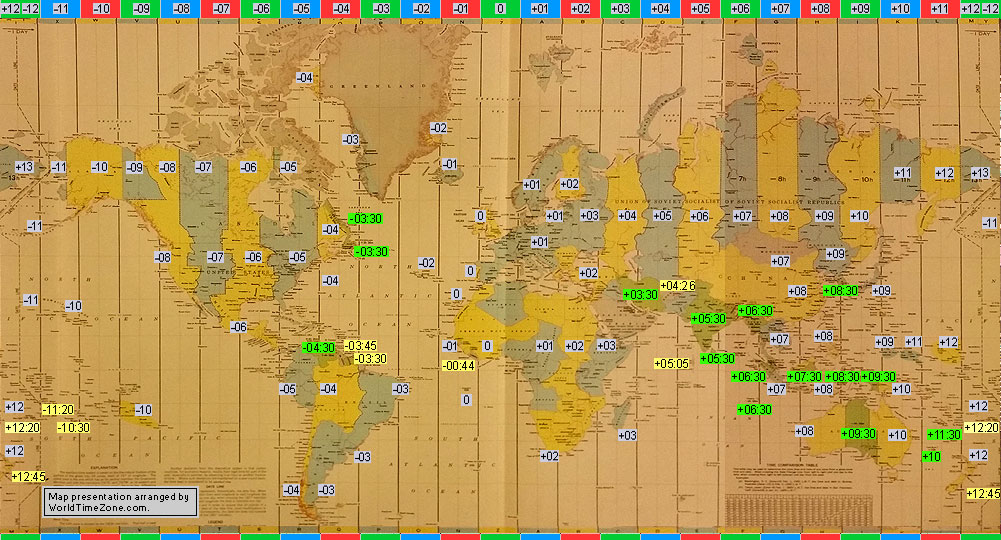1001x540 pixels.
Task: Click the 0 cell in the top header strip
Action: click(500, 8)
